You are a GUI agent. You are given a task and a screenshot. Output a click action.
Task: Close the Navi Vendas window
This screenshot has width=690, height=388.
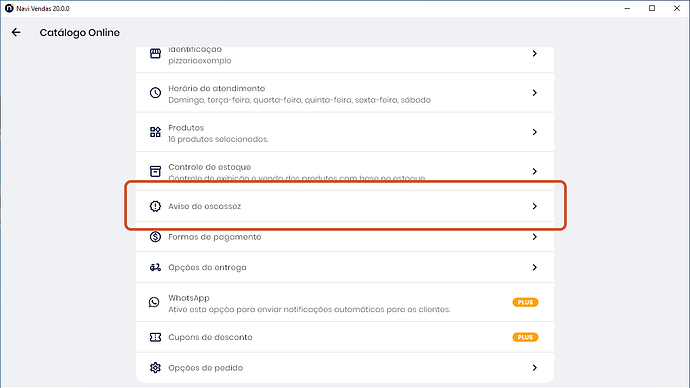pyautogui.click(x=677, y=8)
